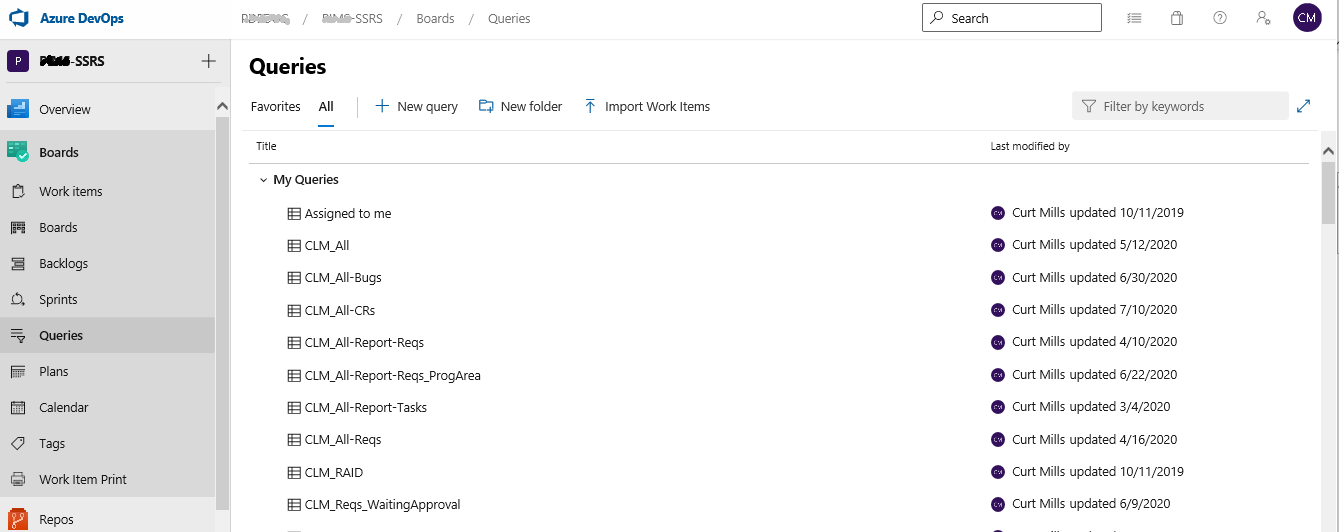This screenshot has height=532, width=1339.
Task: Open the marketplace shopping bag icon
Action: click(1177, 18)
